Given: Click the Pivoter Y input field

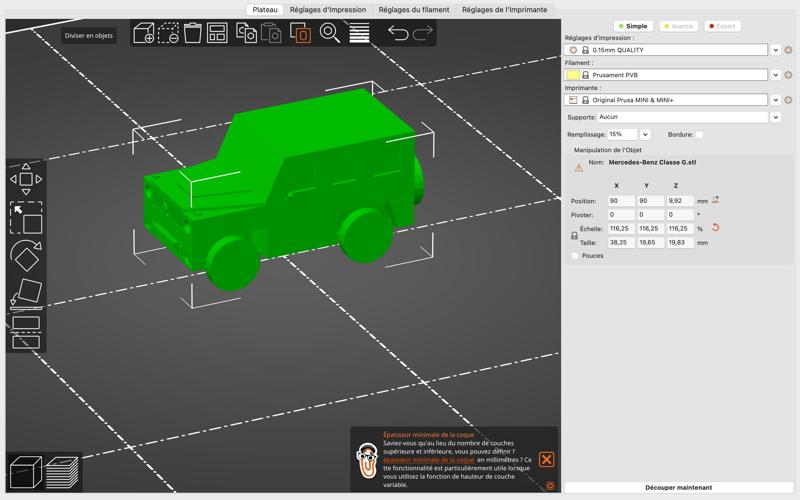Looking at the screenshot, I should click(x=651, y=215).
